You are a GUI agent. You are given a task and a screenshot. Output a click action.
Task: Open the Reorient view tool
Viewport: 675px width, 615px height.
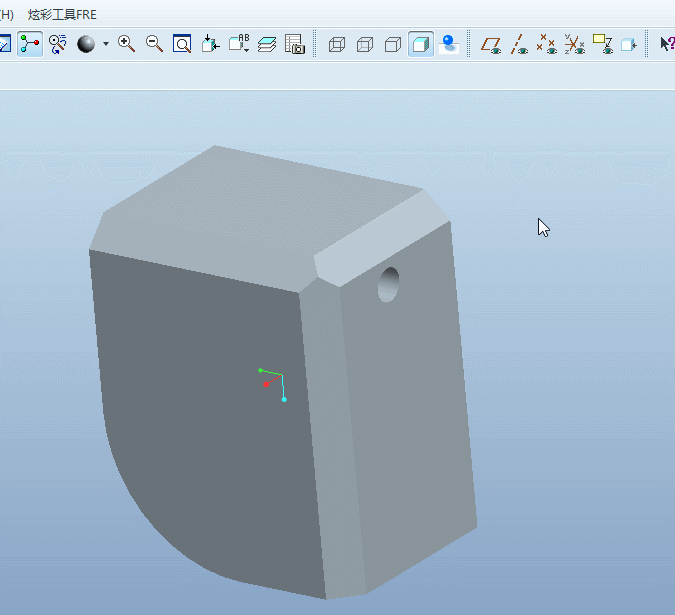click(210, 43)
